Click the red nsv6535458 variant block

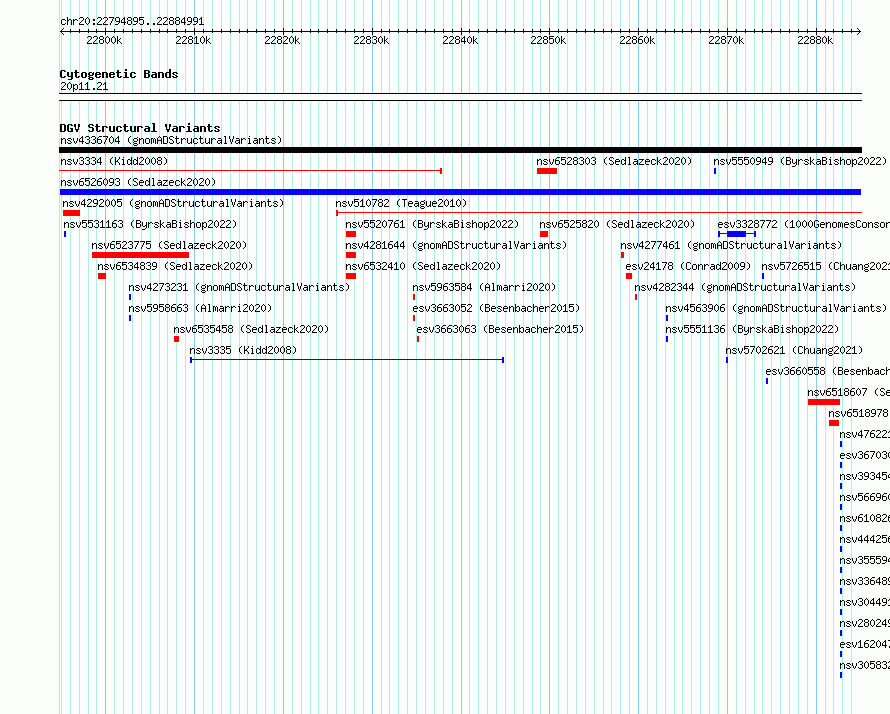[177, 339]
